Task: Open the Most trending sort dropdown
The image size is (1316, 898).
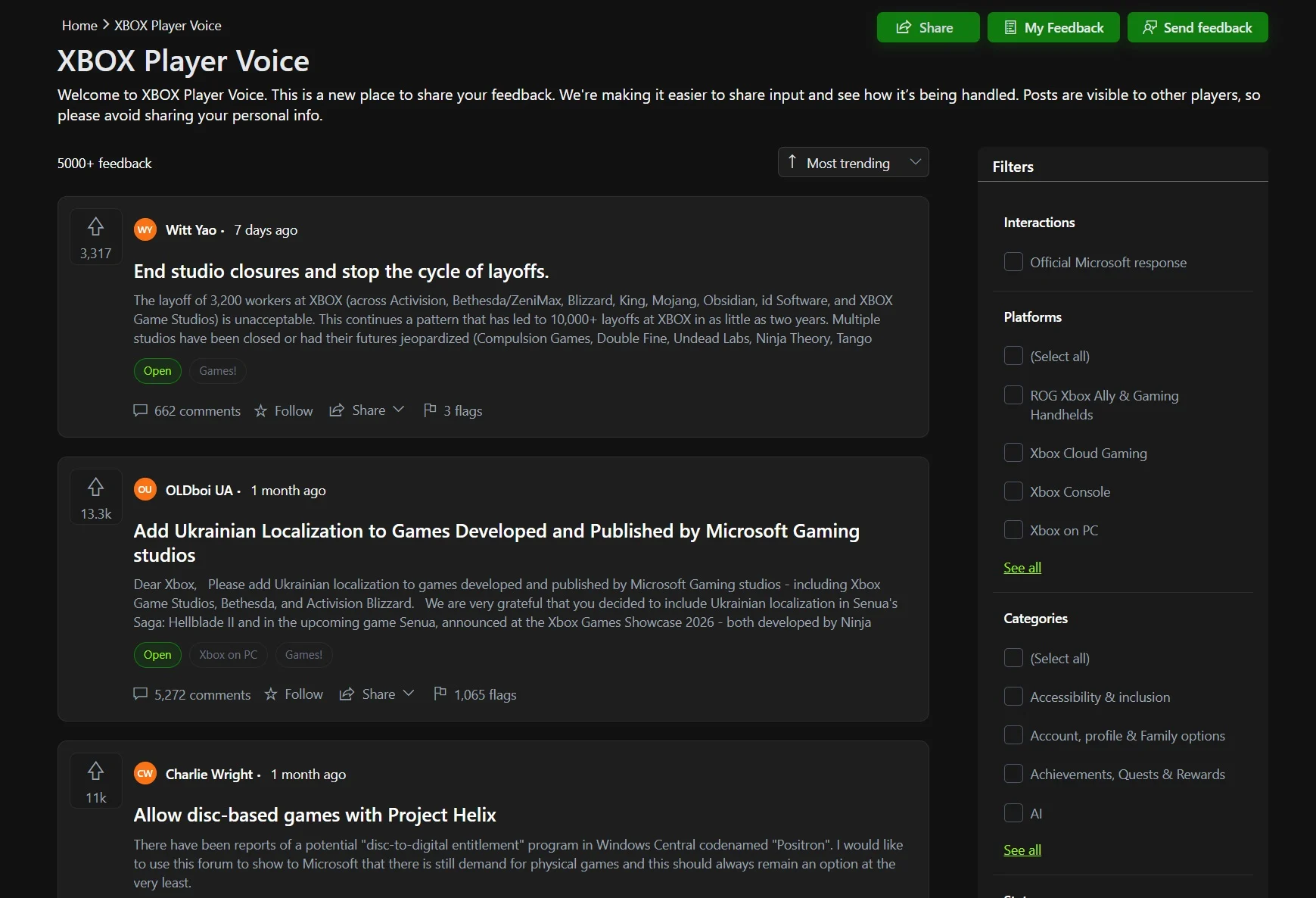Action: point(853,162)
